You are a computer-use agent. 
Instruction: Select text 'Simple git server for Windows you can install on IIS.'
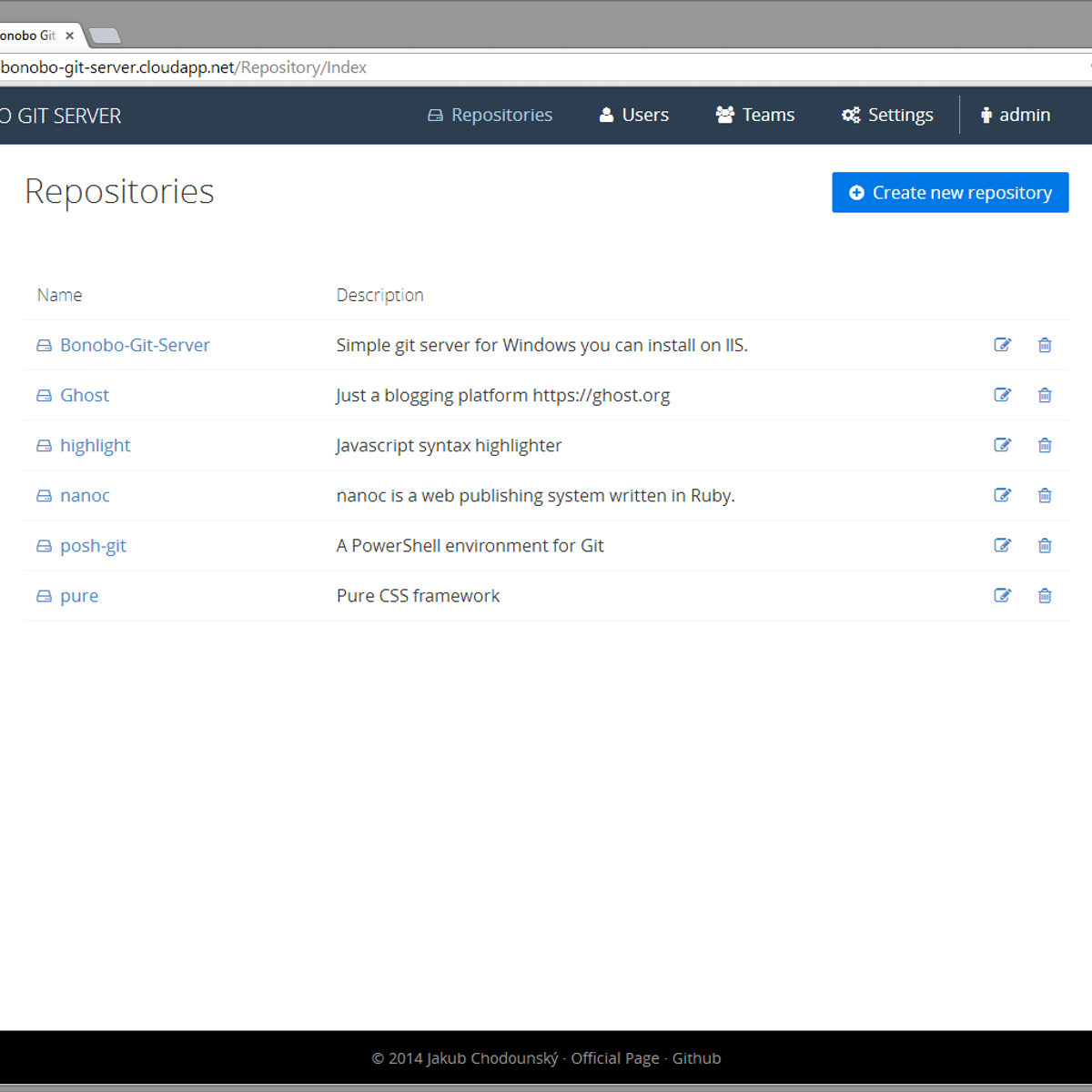541,345
